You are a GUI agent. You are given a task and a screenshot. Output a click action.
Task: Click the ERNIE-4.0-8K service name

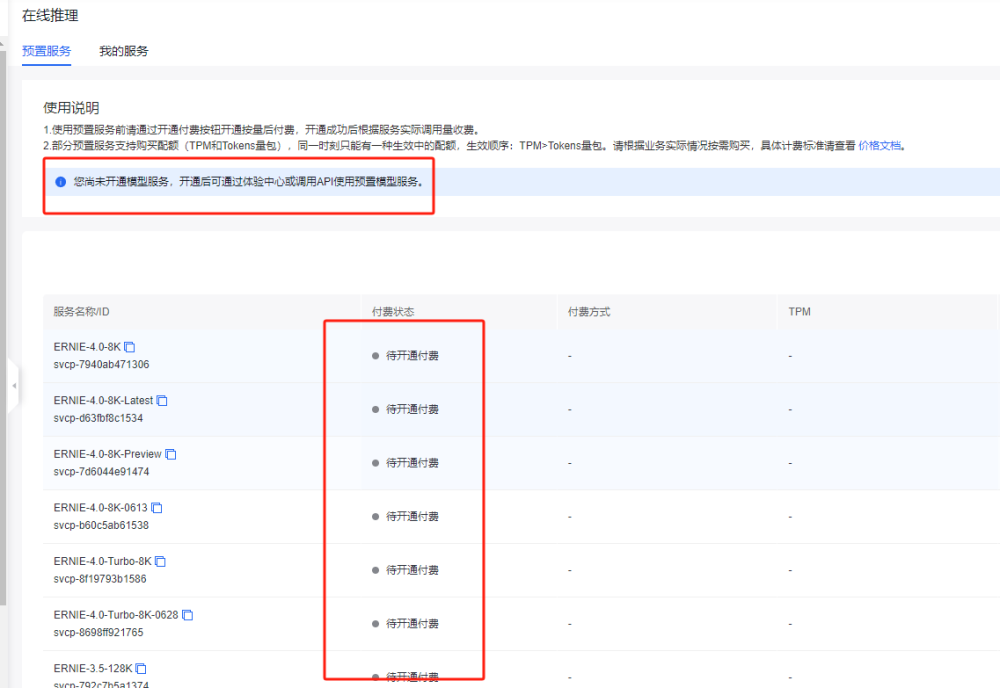pyautogui.click(x=87, y=347)
